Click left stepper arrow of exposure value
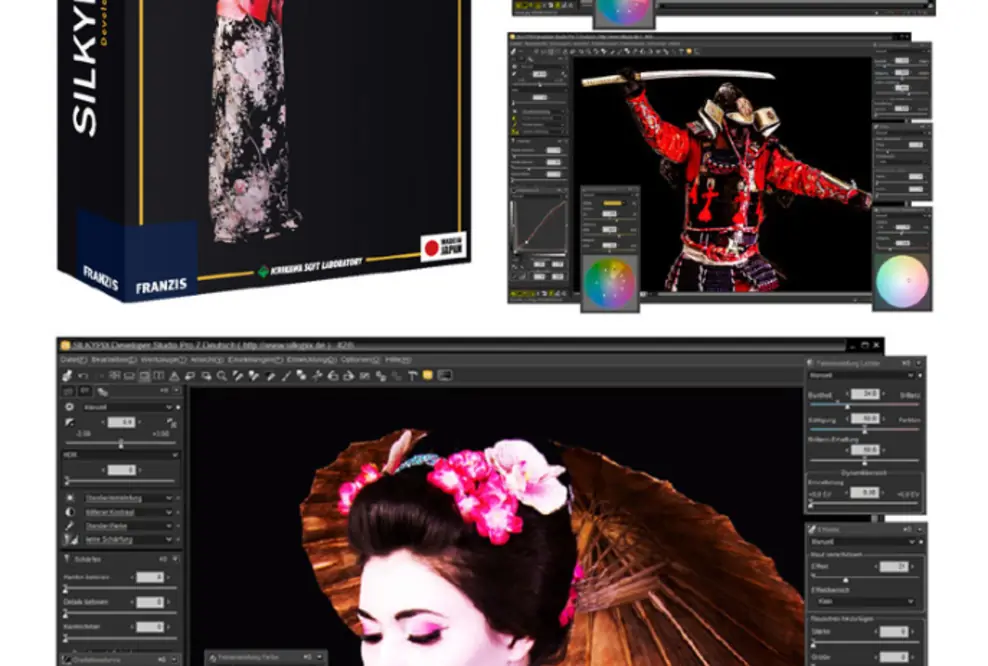 [103, 423]
